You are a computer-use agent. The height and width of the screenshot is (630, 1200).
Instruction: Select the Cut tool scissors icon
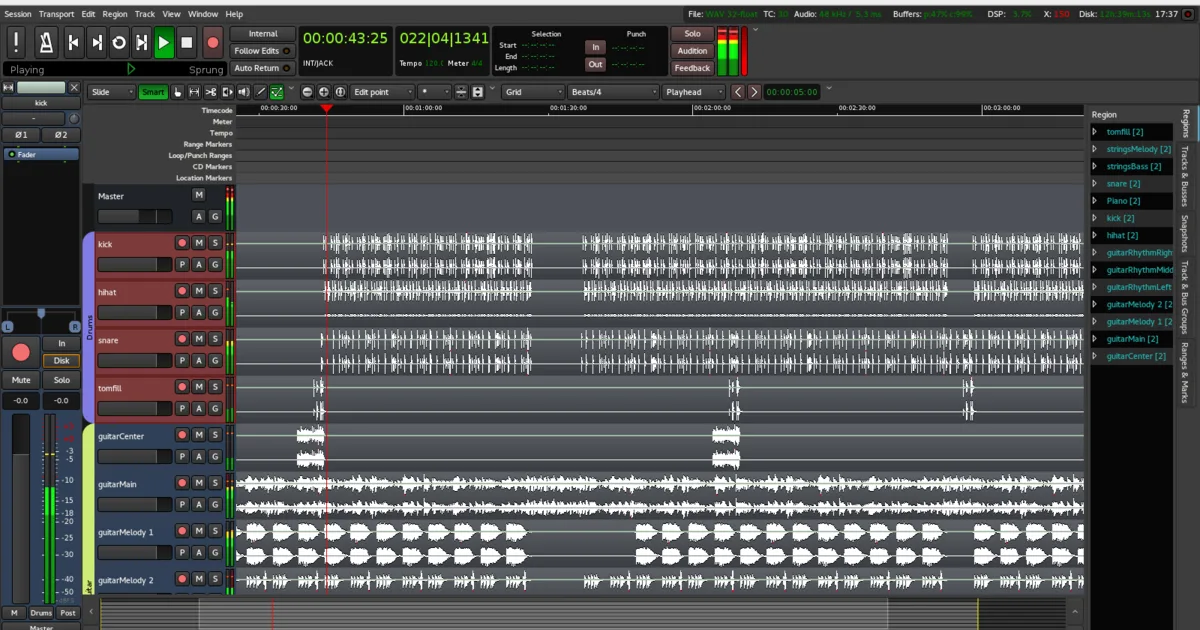pyautogui.click(x=211, y=92)
